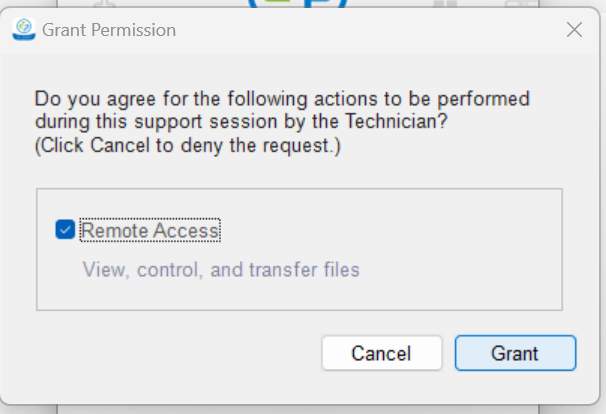Click the View, control, and transfer files text
The height and width of the screenshot is (414, 606).
pyautogui.click(x=221, y=269)
